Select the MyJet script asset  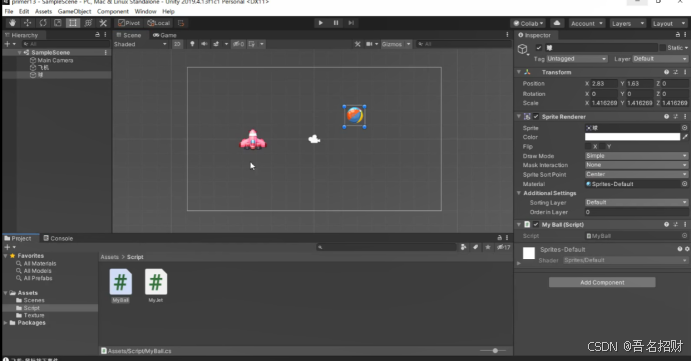tap(156, 286)
